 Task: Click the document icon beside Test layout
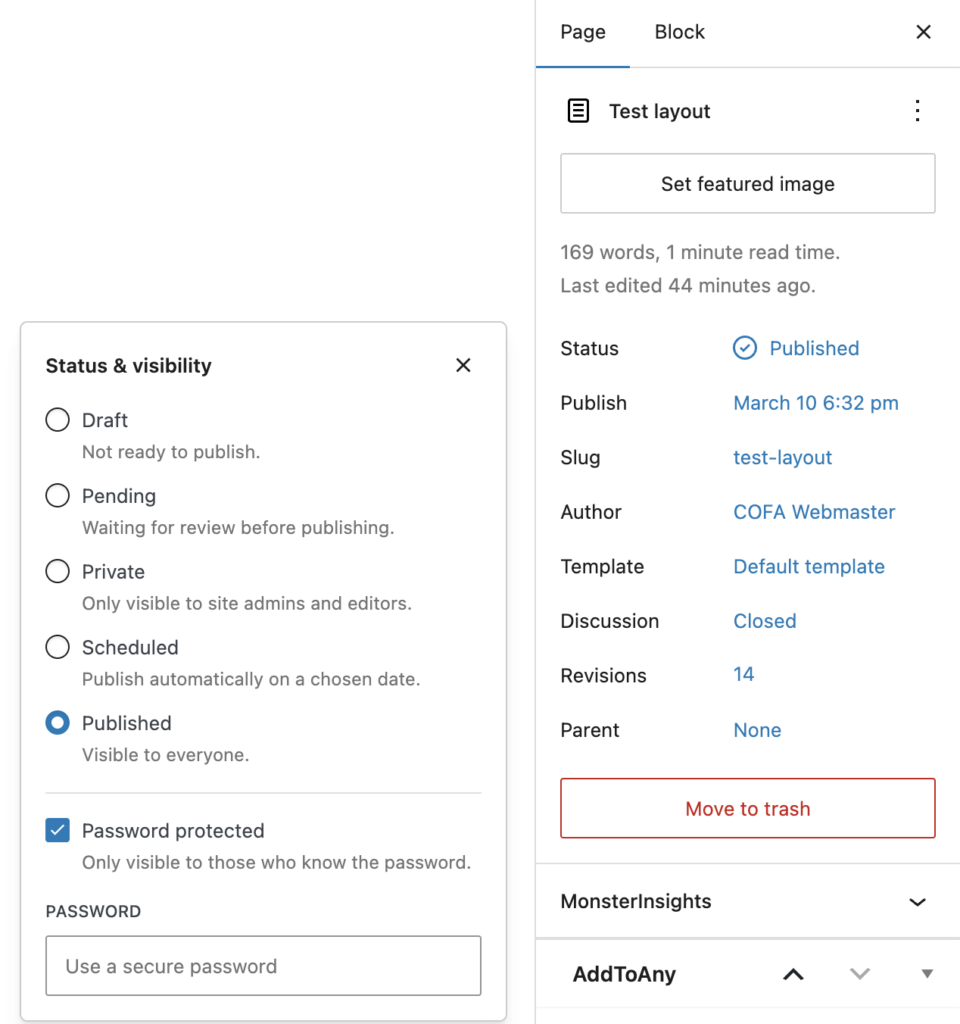[578, 111]
